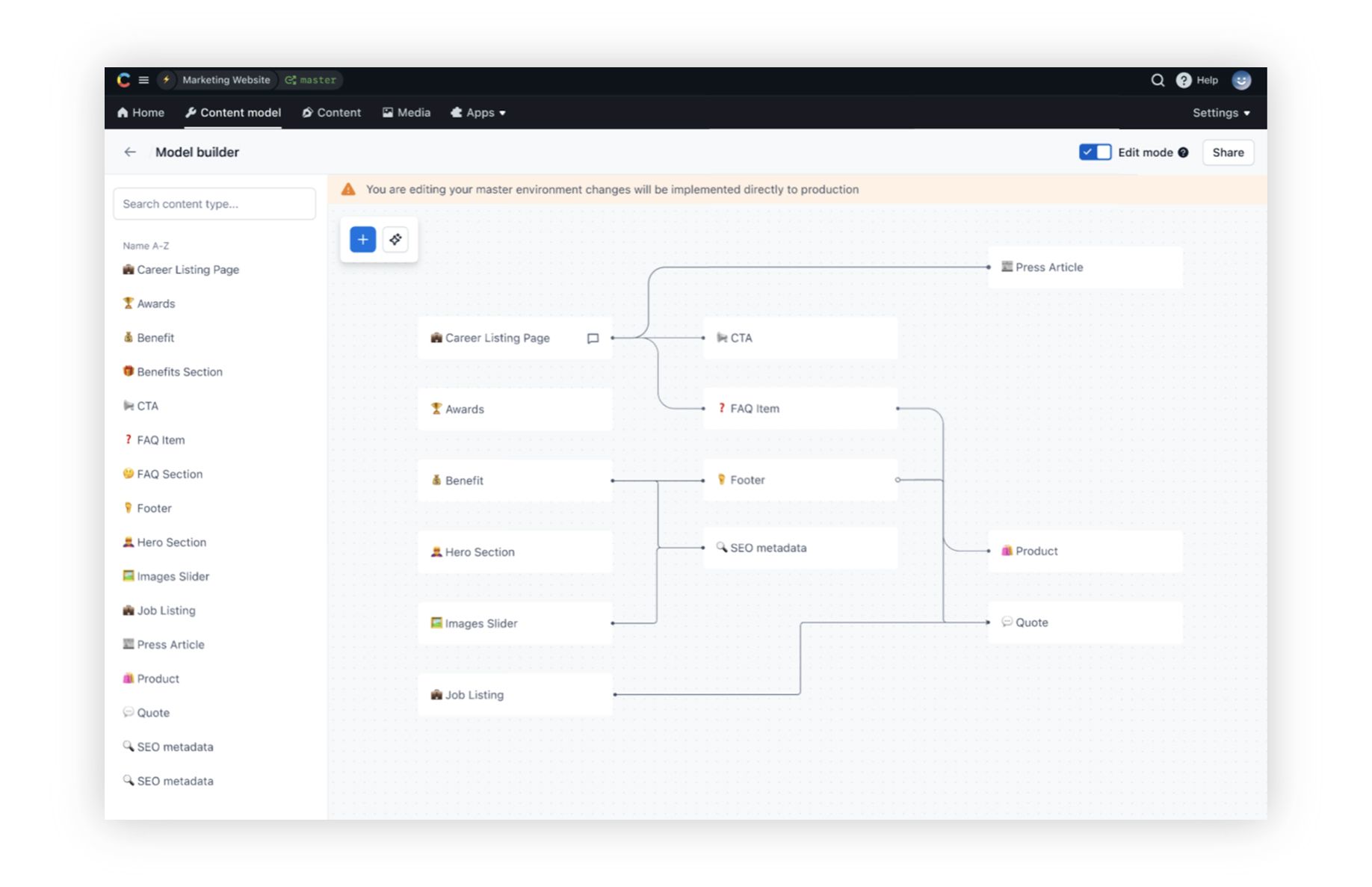Click the Footer node's right connector dot

tap(897, 480)
